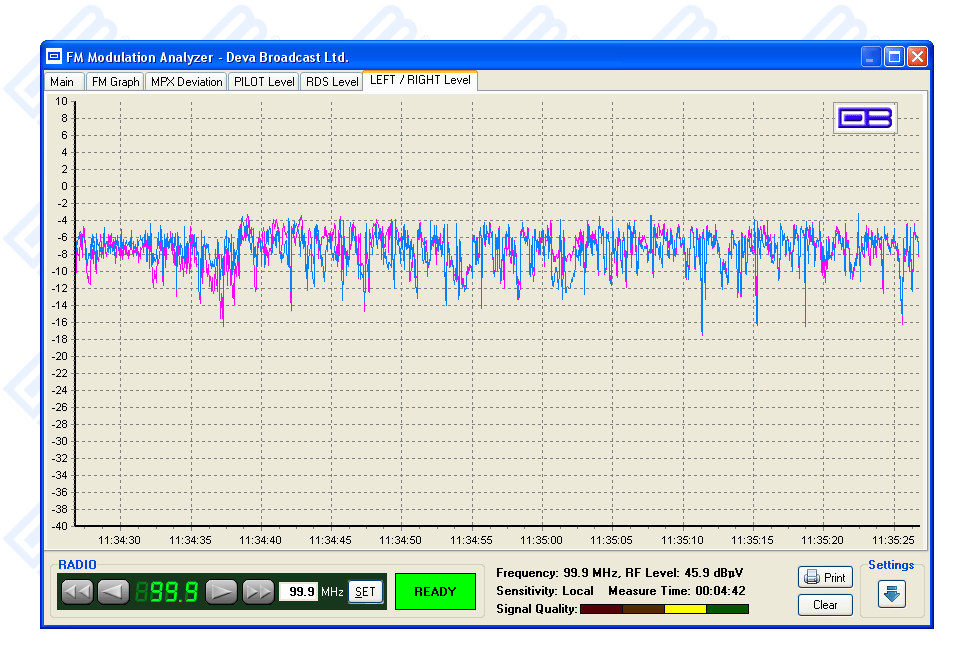Open the MPX Deviation tab

point(186,82)
